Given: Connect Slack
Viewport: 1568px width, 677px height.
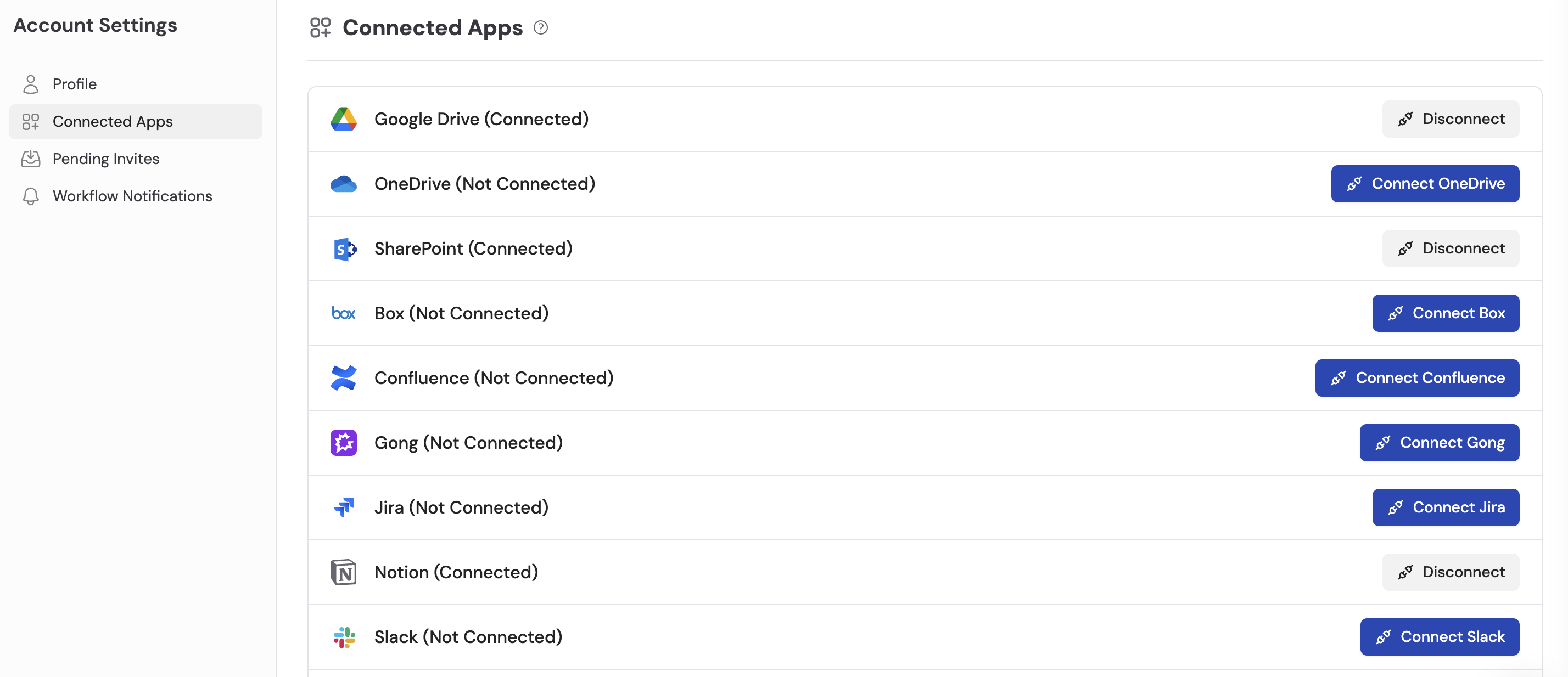Looking at the screenshot, I should (x=1440, y=636).
